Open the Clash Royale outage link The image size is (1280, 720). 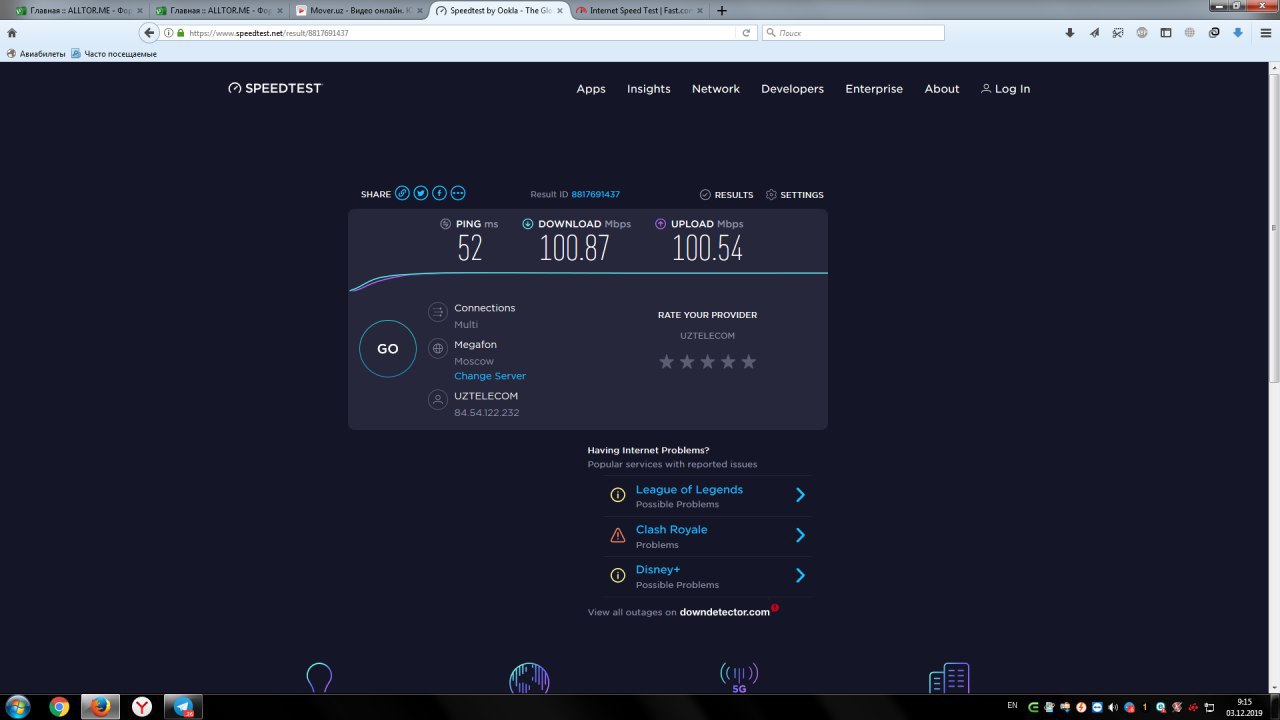(671, 530)
